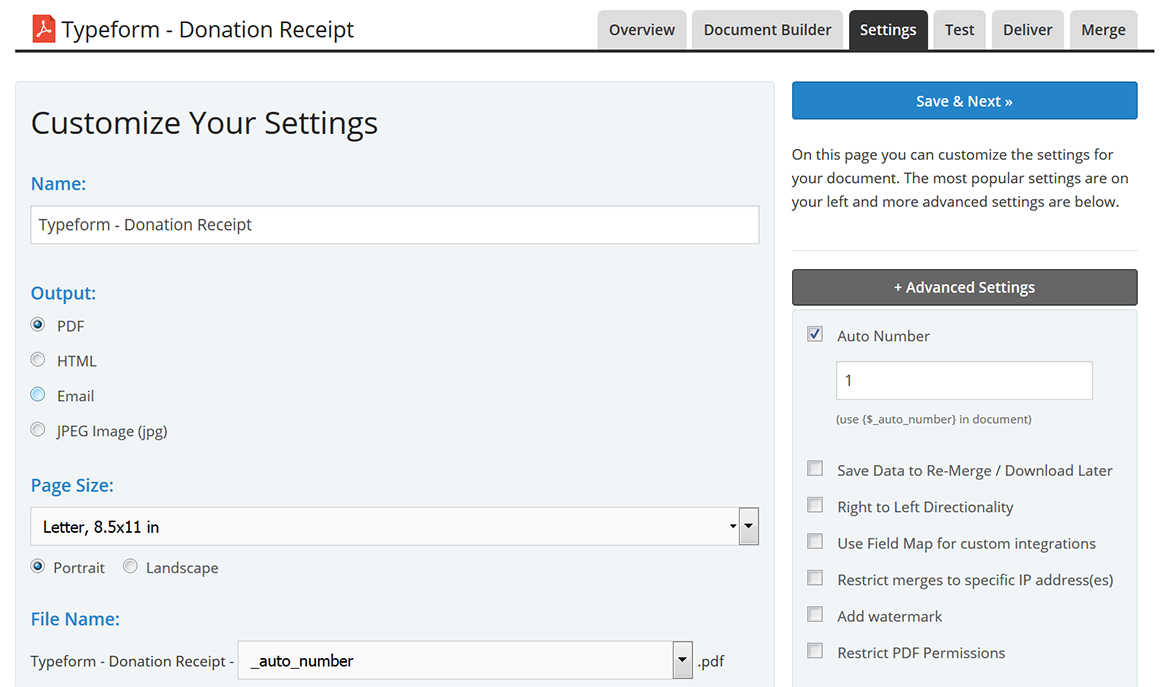Viewport: 1162px width, 687px height.
Task: Select HTML output option
Action: (38, 360)
